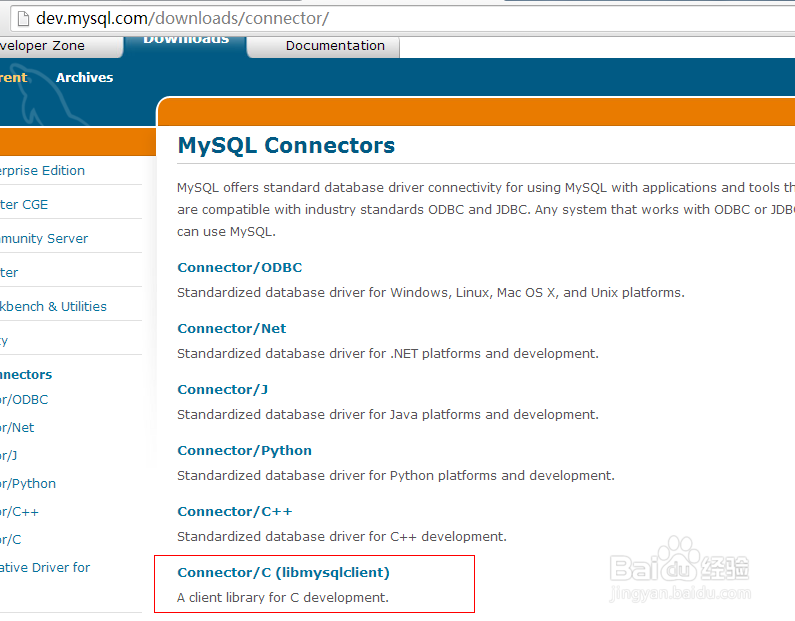
Task: Open sidebar Native Driver for link
Action: (x=45, y=567)
